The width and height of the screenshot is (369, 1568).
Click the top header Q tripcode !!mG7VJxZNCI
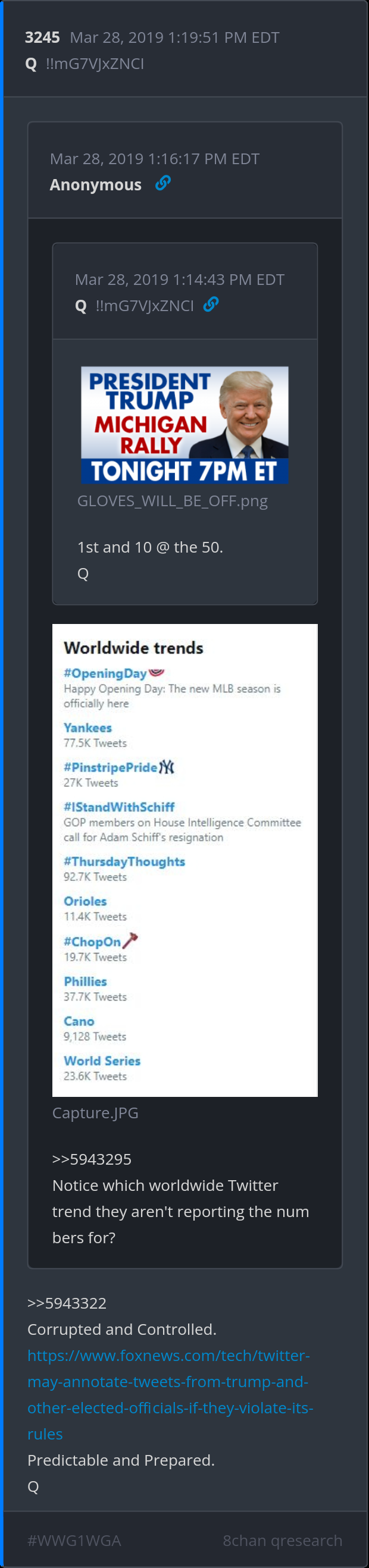(x=95, y=64)
